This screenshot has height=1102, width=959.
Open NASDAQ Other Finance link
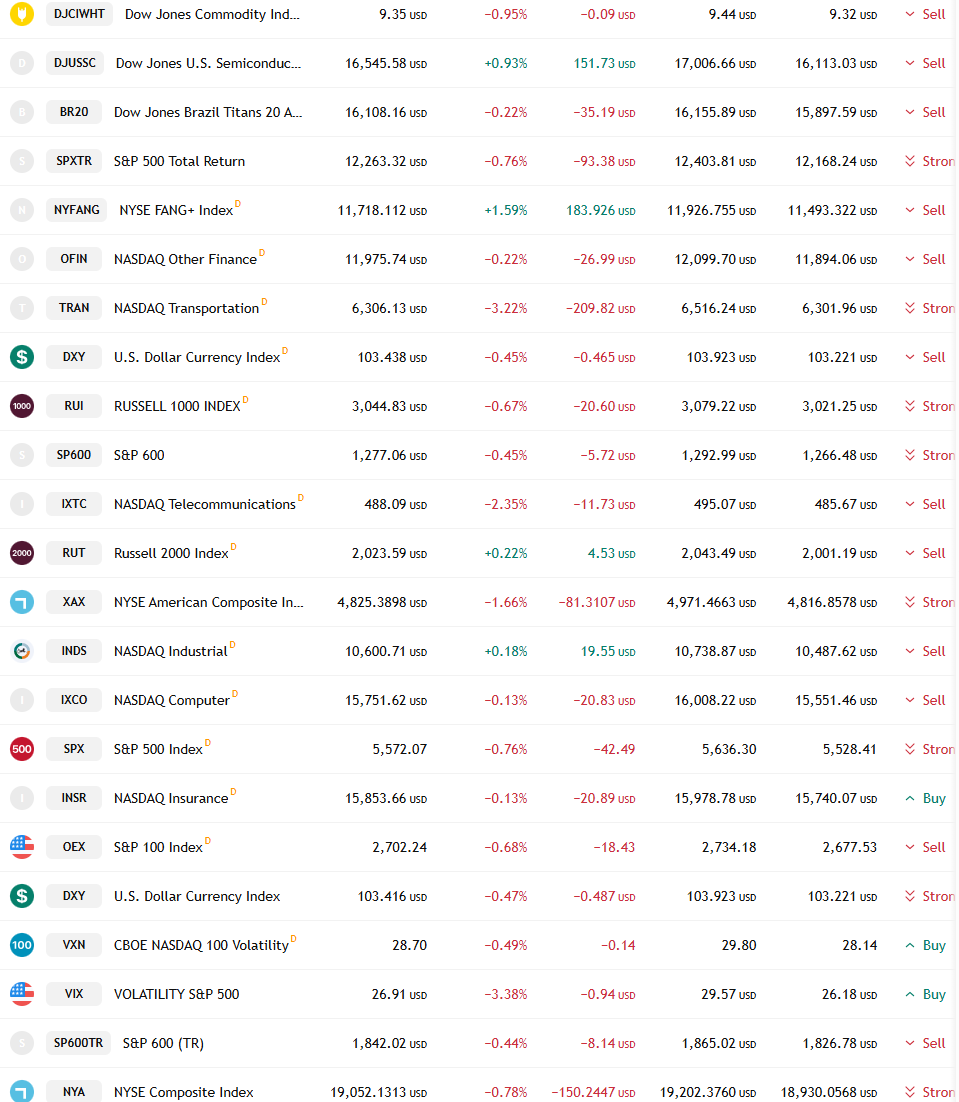point(185,259)
